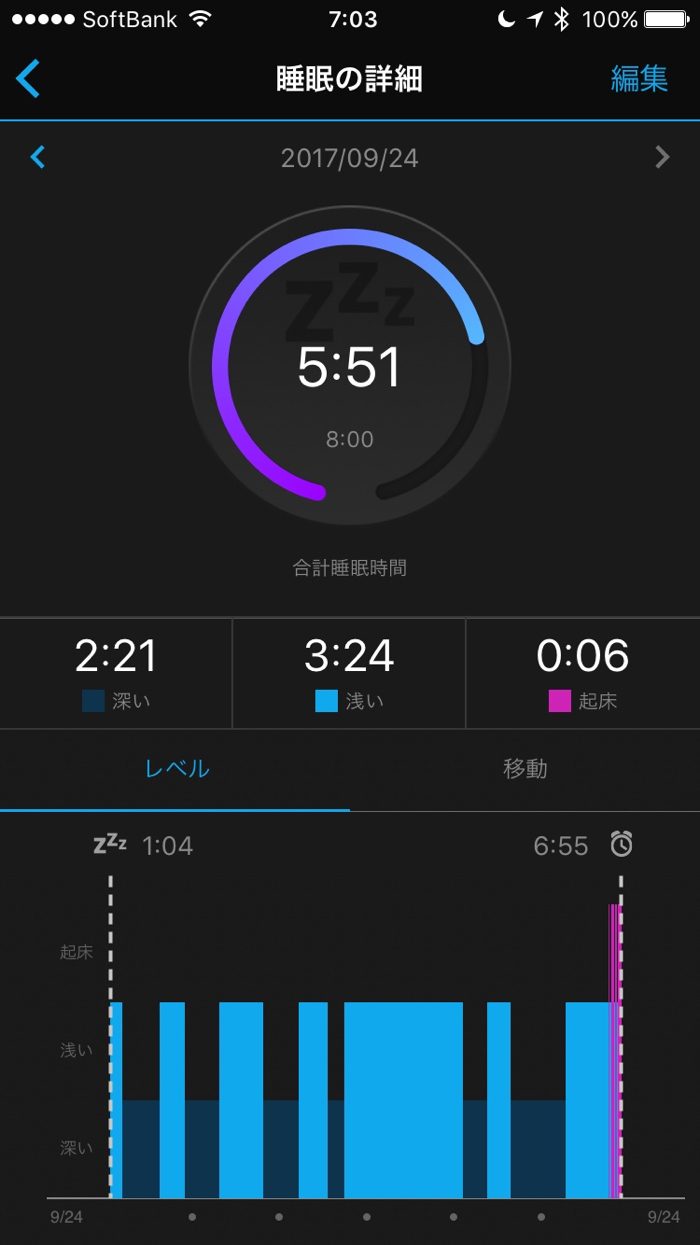Tap the 5:51 total sleep time
Viewport: 700px width, 1245px height.
point(349,367)
